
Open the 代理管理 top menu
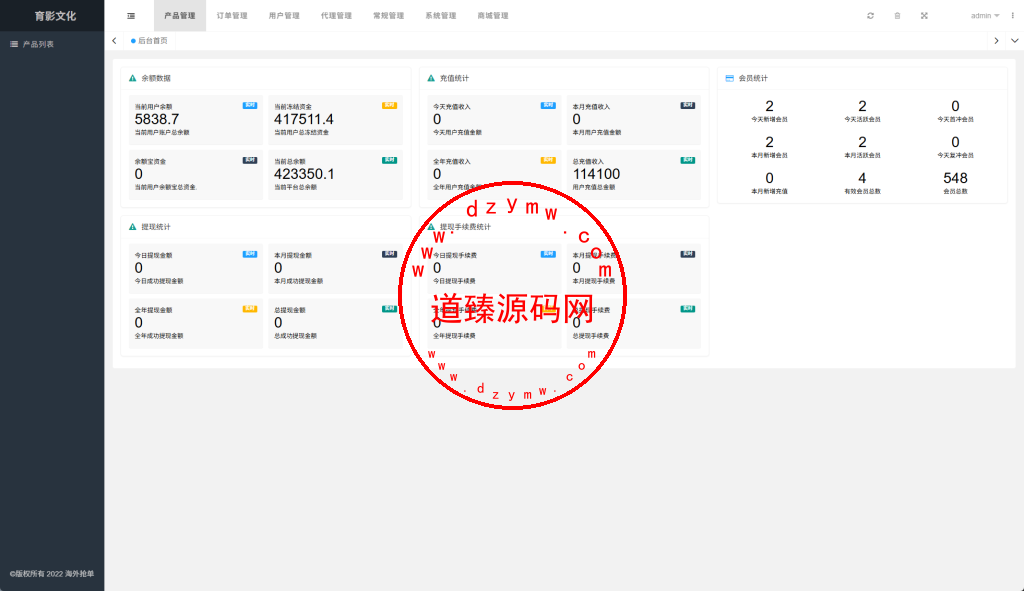pyautogui.click(x=336, y=16)
